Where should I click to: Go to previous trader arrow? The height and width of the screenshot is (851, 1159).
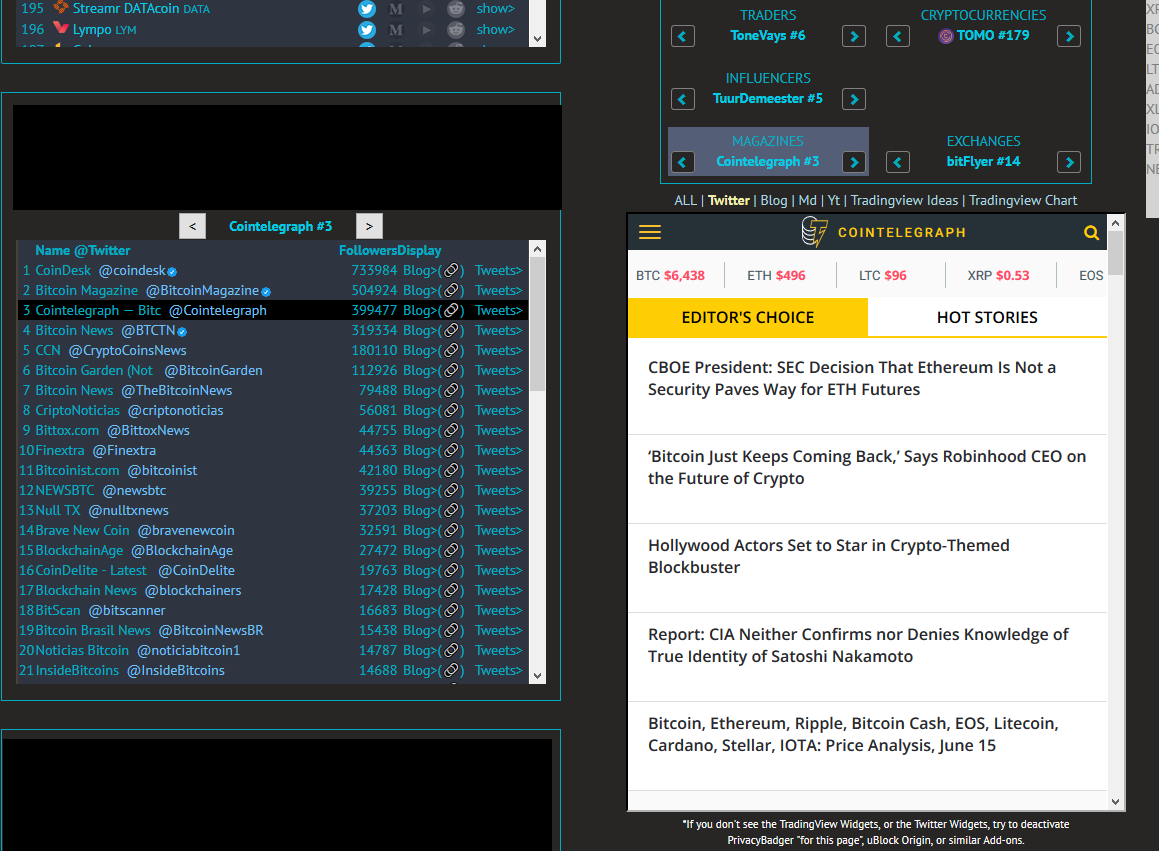tap(682, 36)
